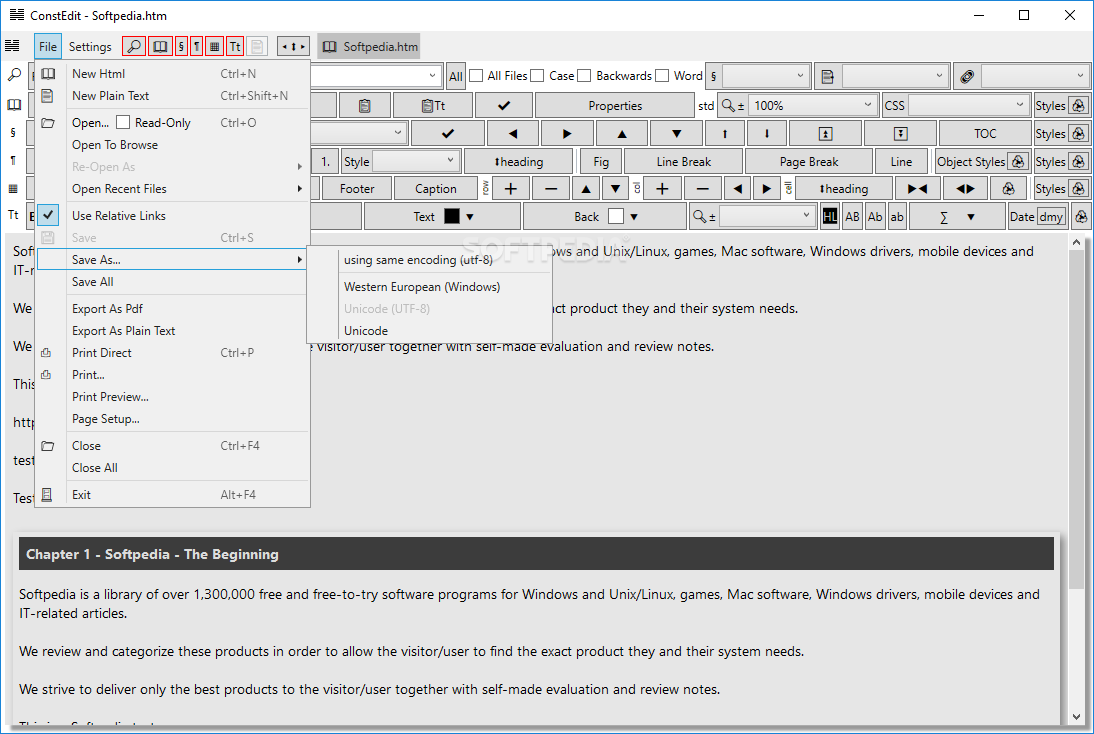Screen dimensions: 1094x734
Task: Click the TOC button
Action: [x=984, y=133]
